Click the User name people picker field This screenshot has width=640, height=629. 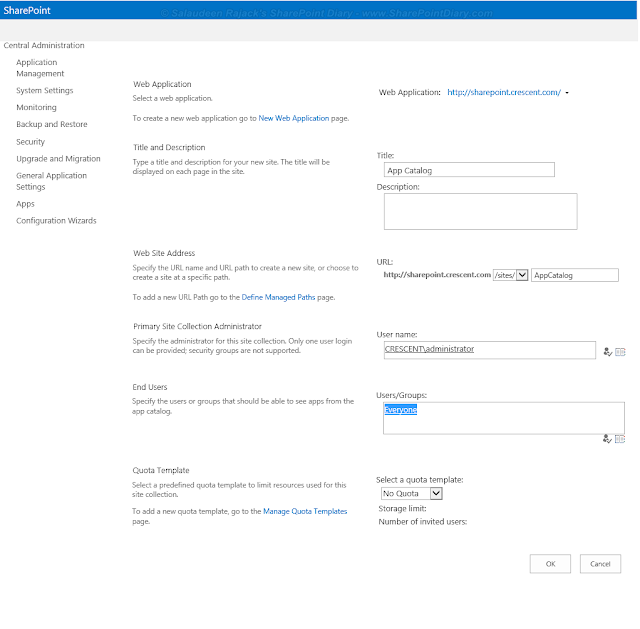point(489,350)
